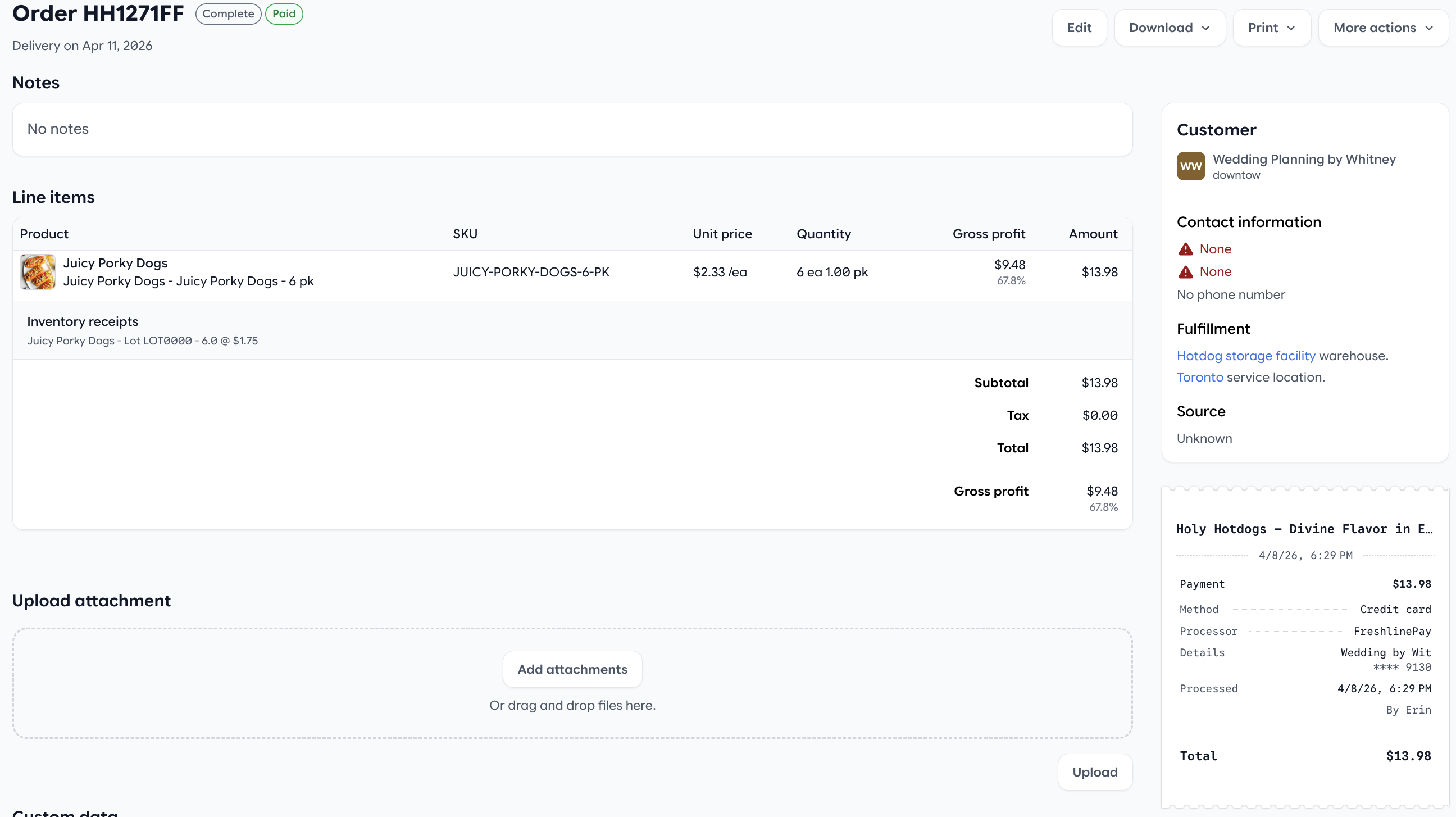Click the Add attachments button
The image size is (1456, 817).
click(x=572, y=669)
